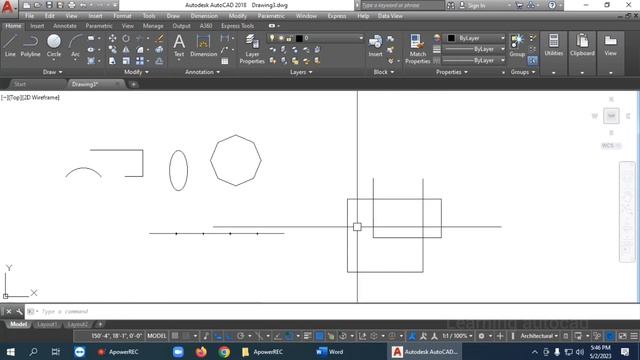The height and width of the screenshot is (360, 640).
Task: Select the Line tool in Draw panel
Action: (x=10, y=45)
